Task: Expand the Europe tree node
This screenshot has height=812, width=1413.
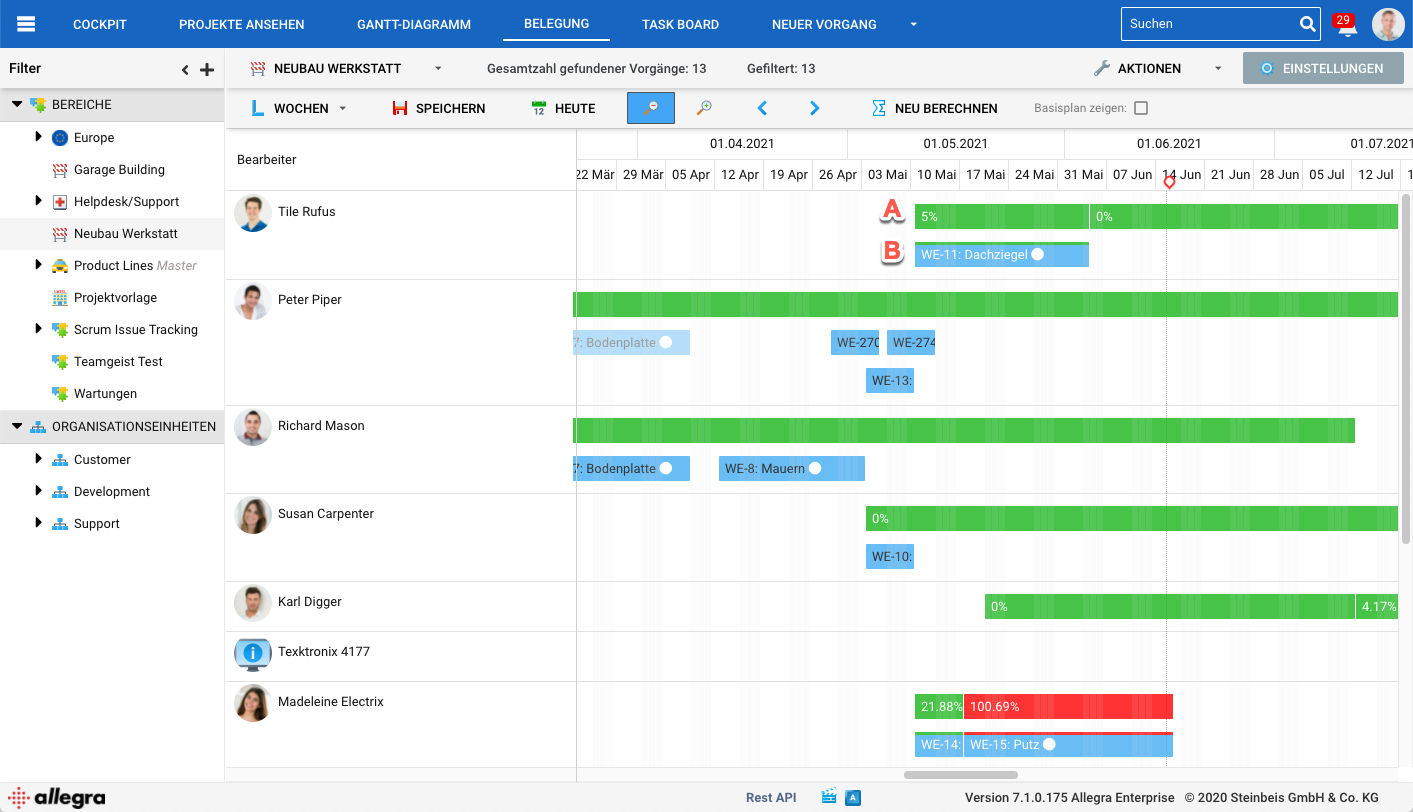Action: point(39,137)
